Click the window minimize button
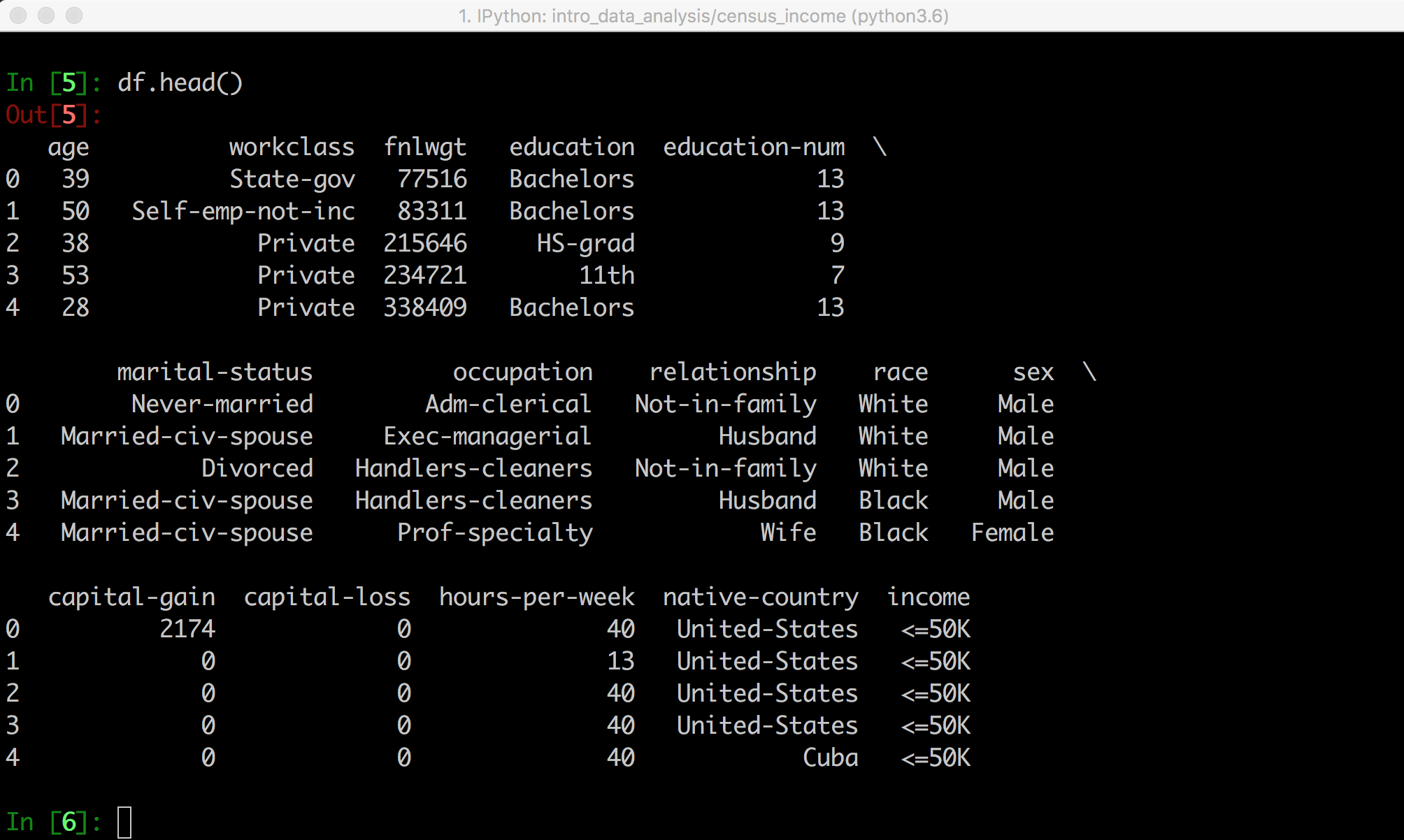Screen dimensions: 1404x840 coord(46,15)
